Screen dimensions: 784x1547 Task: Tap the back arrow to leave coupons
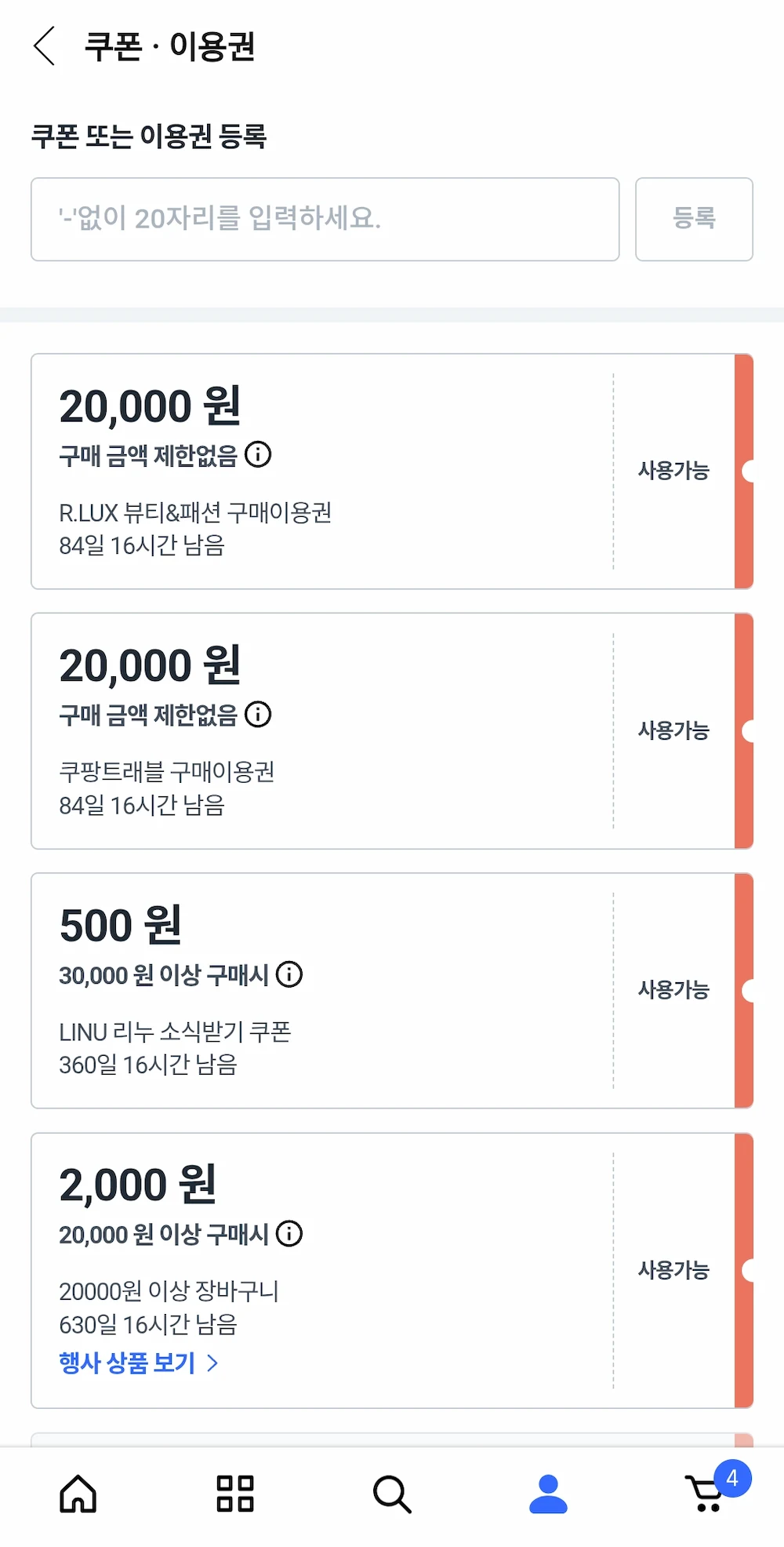point(45,47)
